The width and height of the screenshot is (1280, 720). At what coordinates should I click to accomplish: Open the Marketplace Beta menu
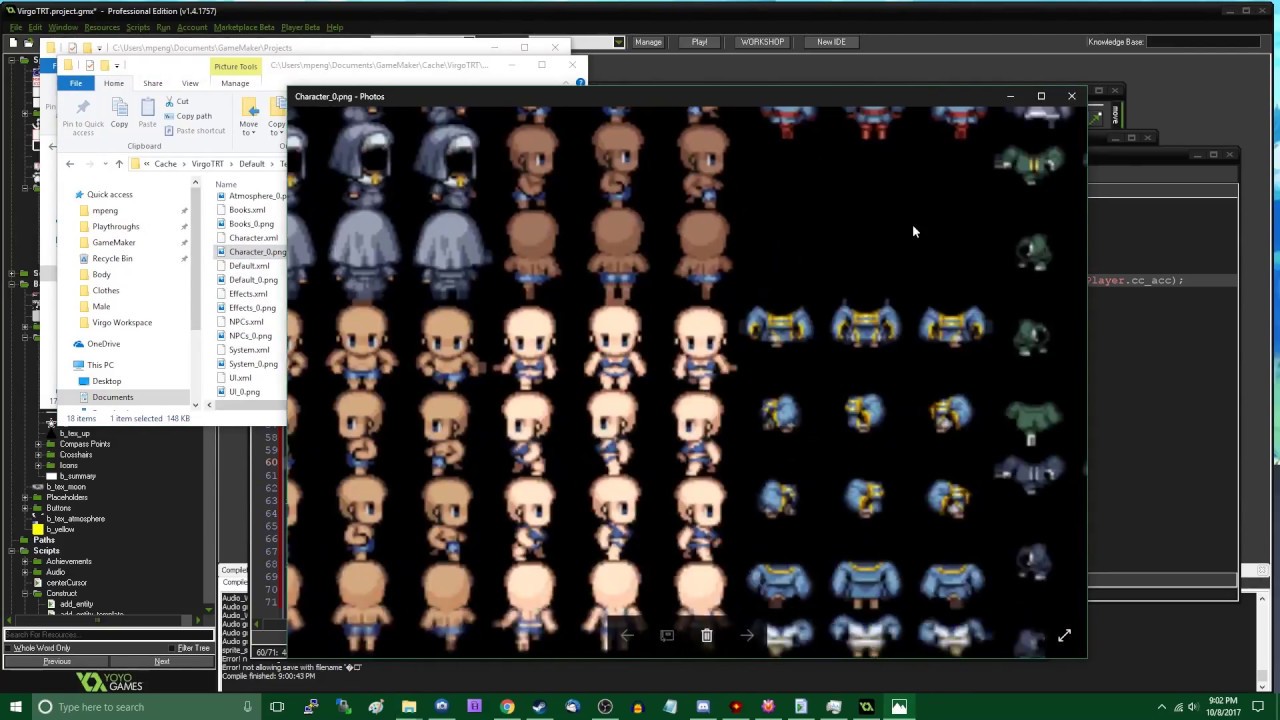click(x=244, y=27)
